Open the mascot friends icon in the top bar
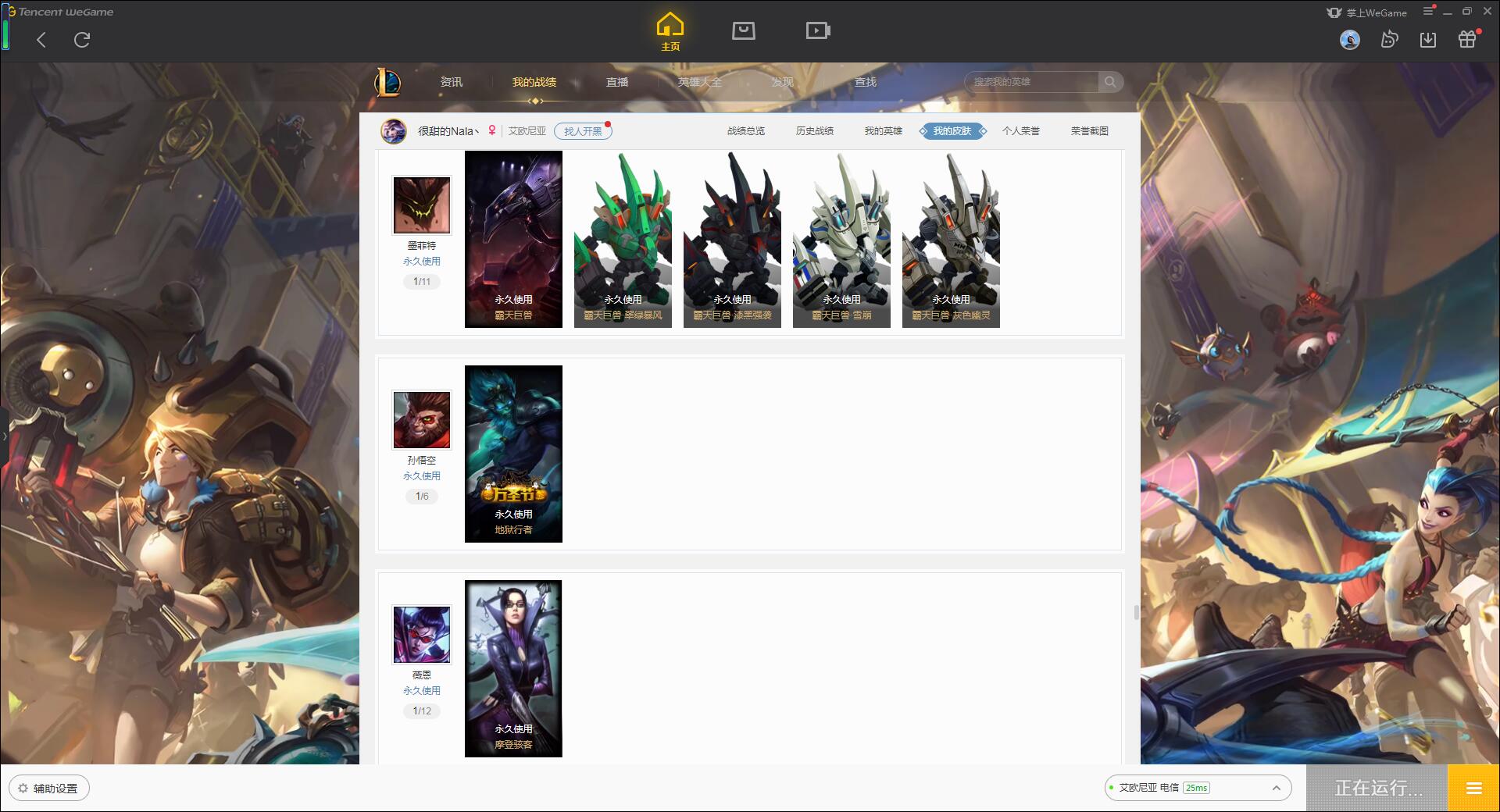The width and height of the screenshot is (1500, 812). [x=1389, y=40]
